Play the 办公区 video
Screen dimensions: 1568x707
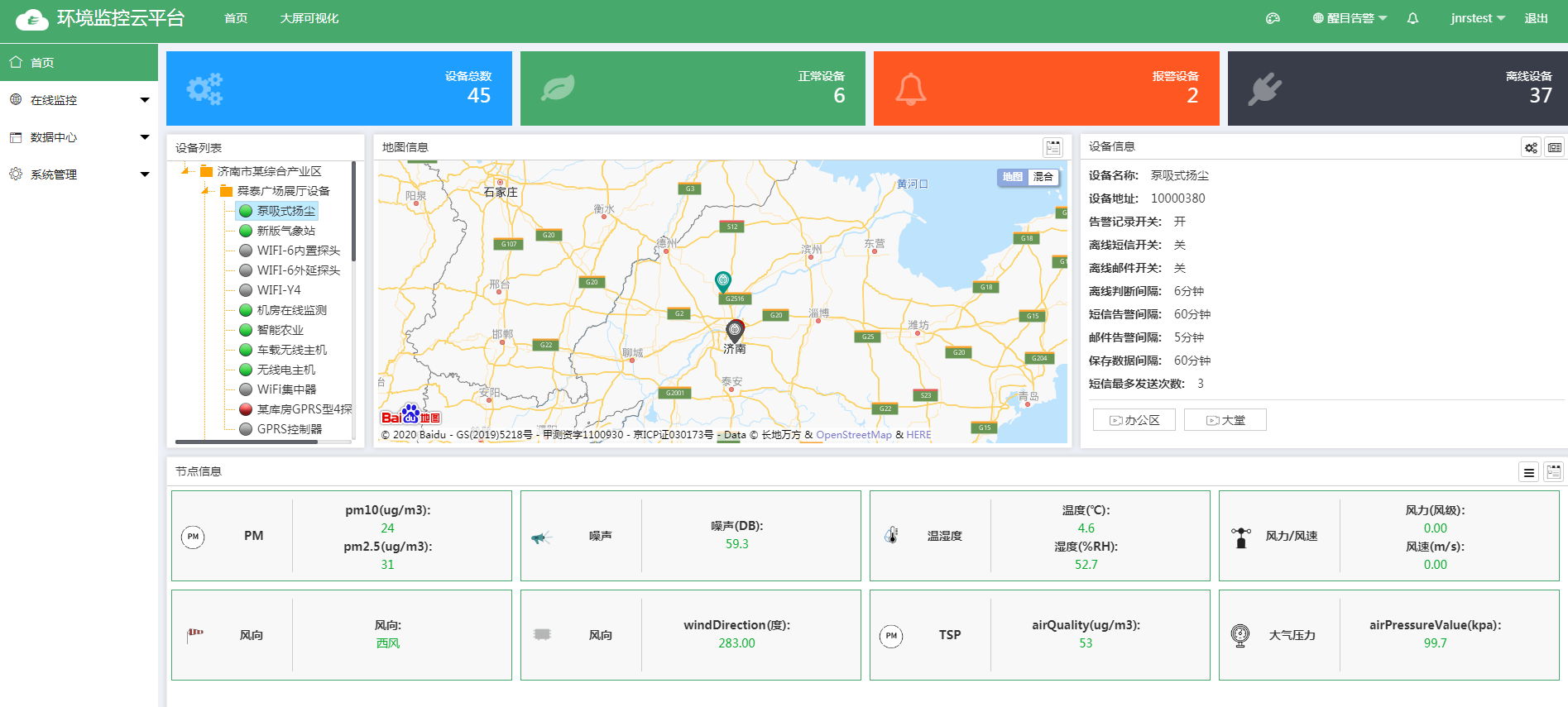pyautogui.click(x=1134, y=420)
